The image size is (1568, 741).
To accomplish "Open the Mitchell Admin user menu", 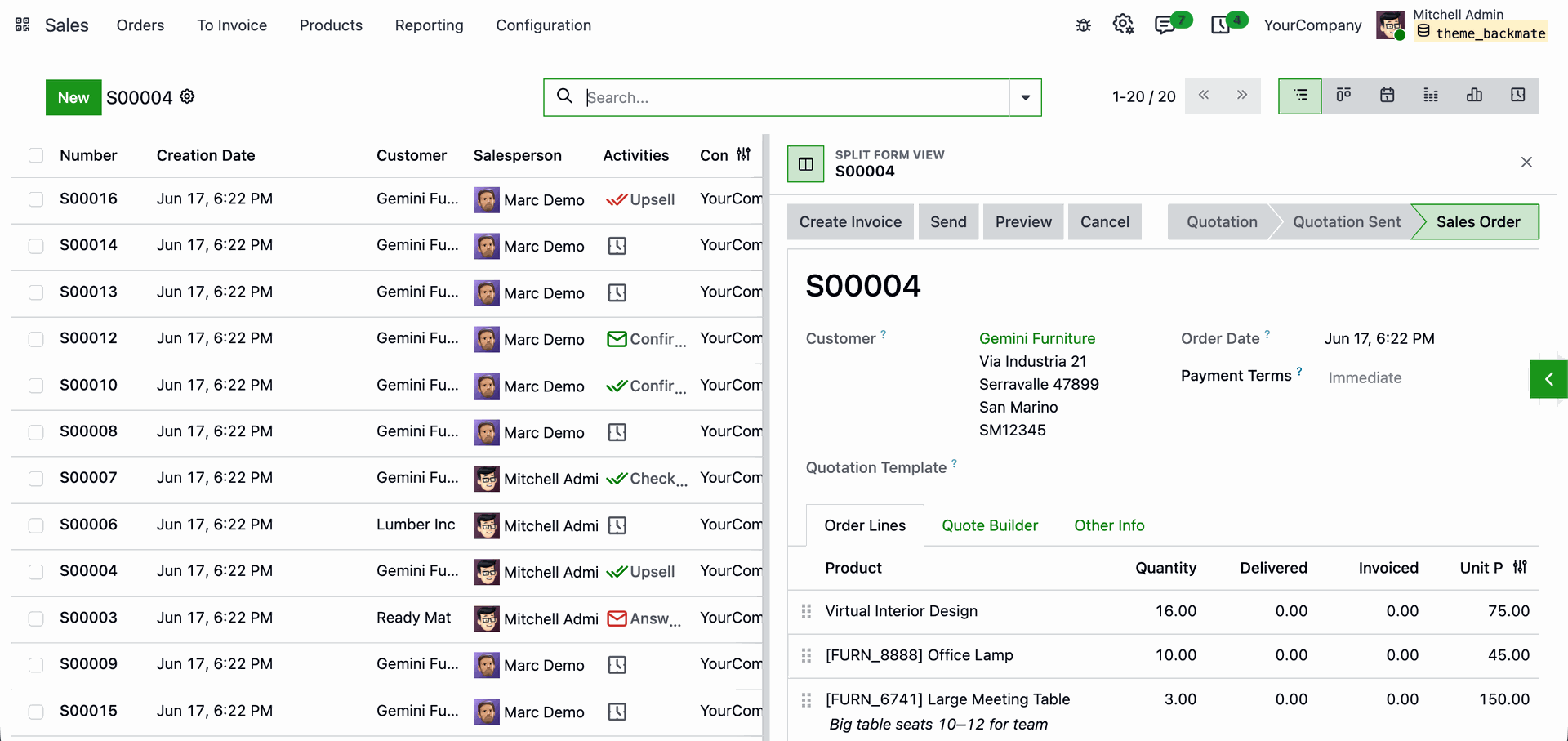I will click(1461, 25).
